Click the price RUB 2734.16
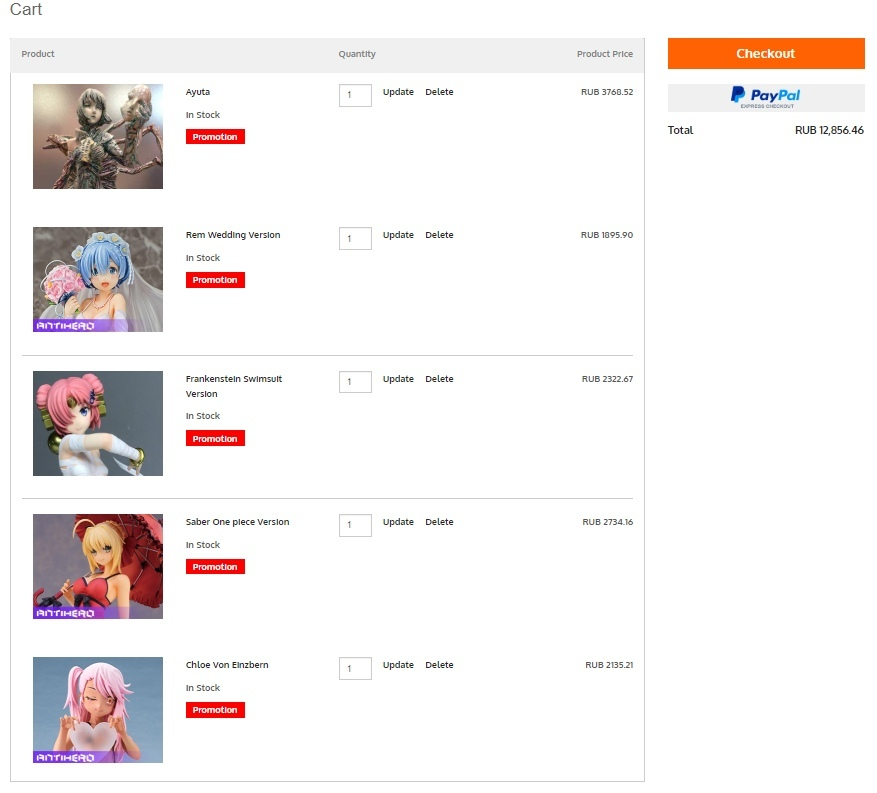 [x=607, y=522]
